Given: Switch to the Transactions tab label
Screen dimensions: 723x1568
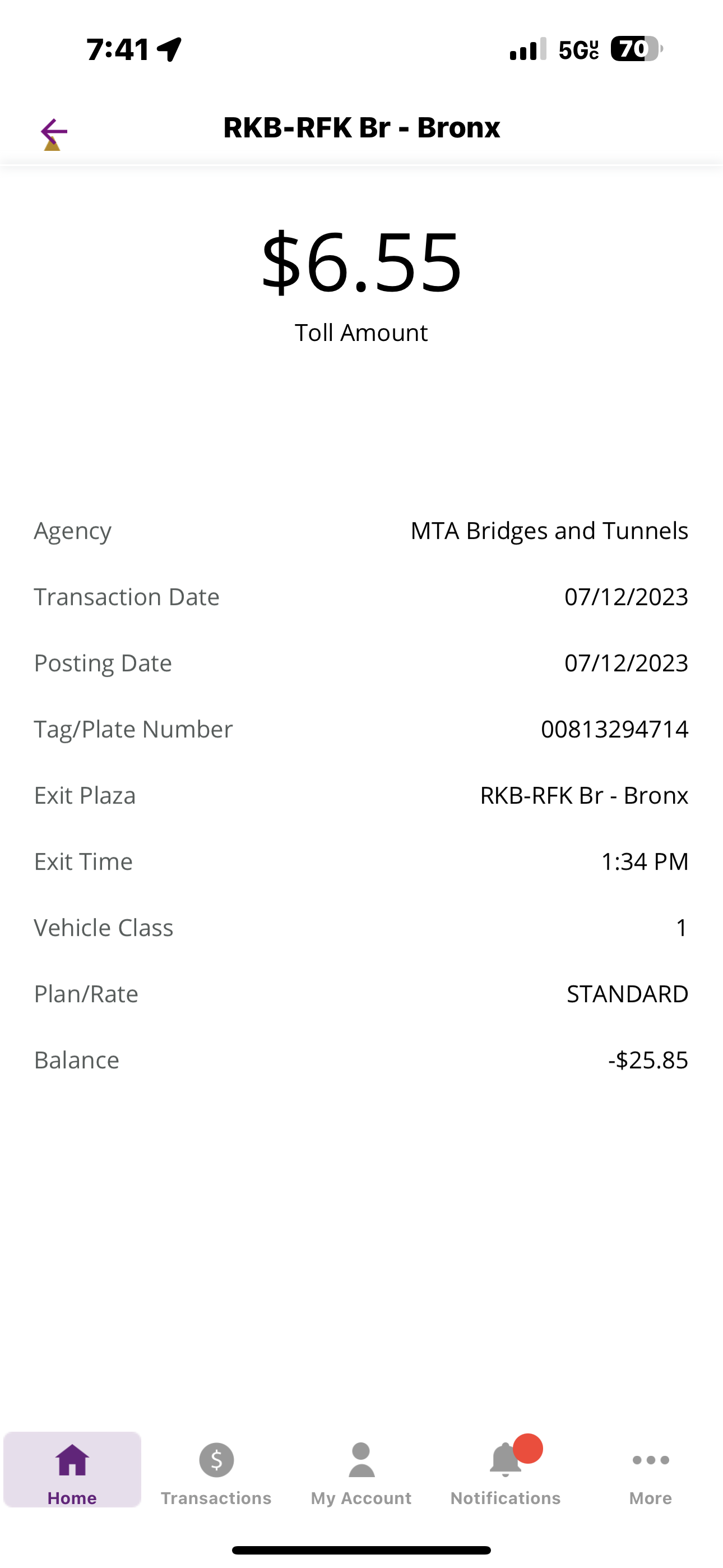Looking at the screenshot, I should tap(216, 1498).
